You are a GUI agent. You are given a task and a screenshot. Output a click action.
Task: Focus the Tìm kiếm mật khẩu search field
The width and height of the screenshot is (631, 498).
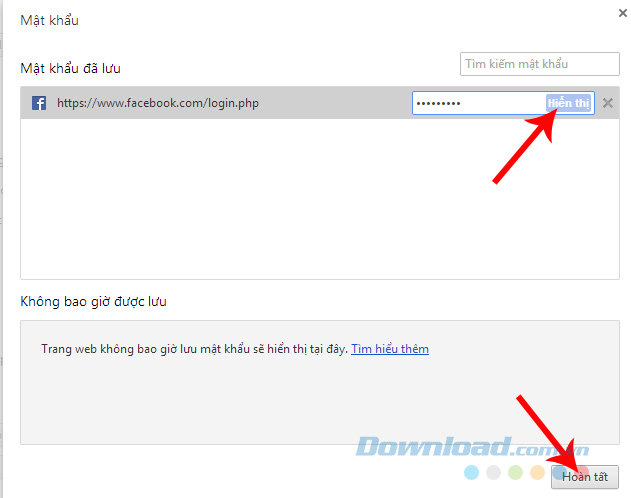tap(540, 64)
